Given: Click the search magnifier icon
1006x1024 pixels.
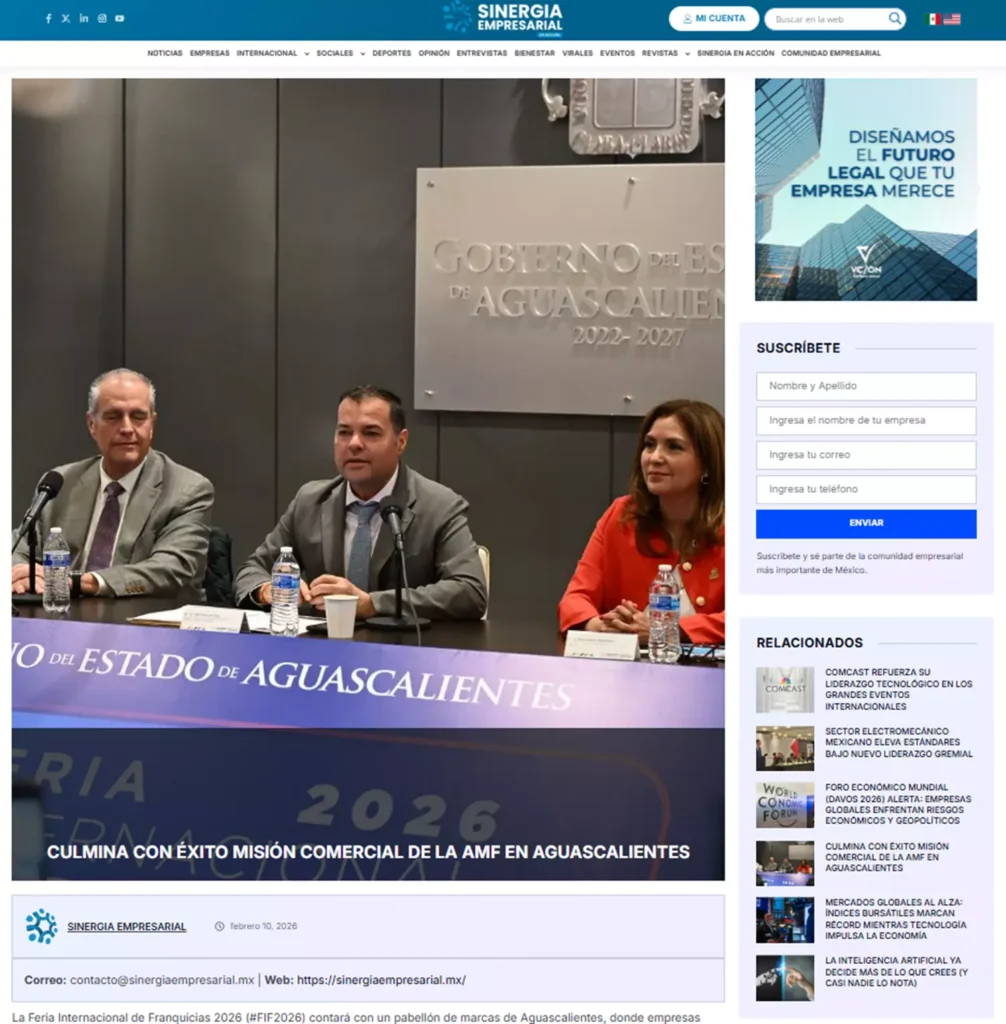Looking at the screenshot, I should pos(894,19).
